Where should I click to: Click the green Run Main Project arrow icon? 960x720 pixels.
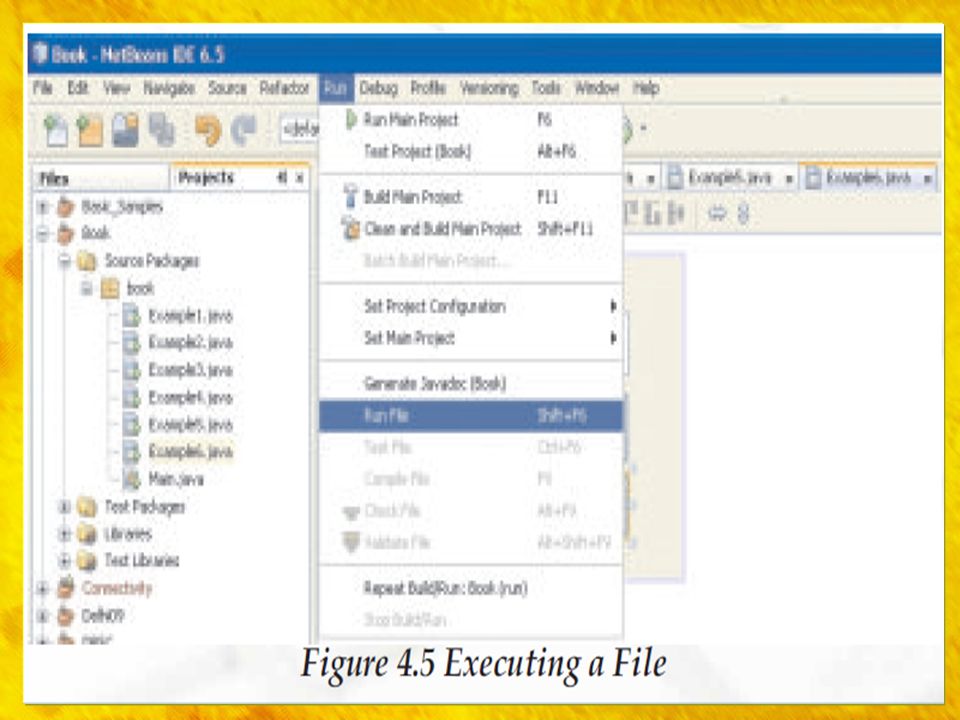coord(351,119)
